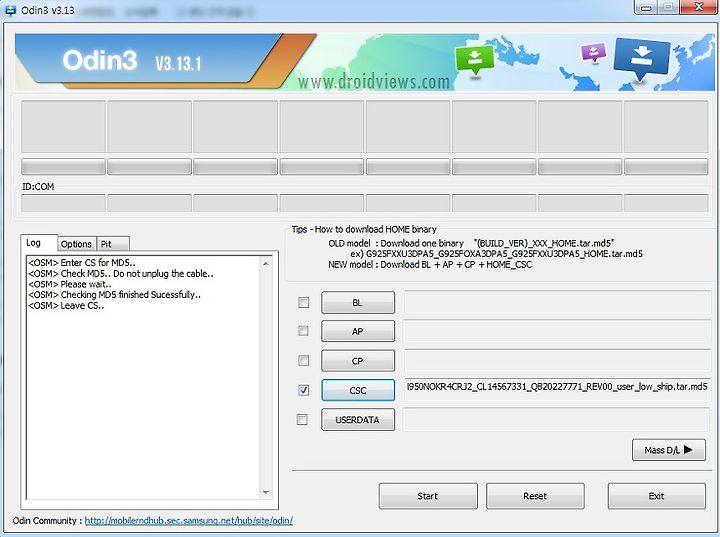720x537 pixels.
Task: Click the log scrollbar down arrow
Action: [266, 492]
